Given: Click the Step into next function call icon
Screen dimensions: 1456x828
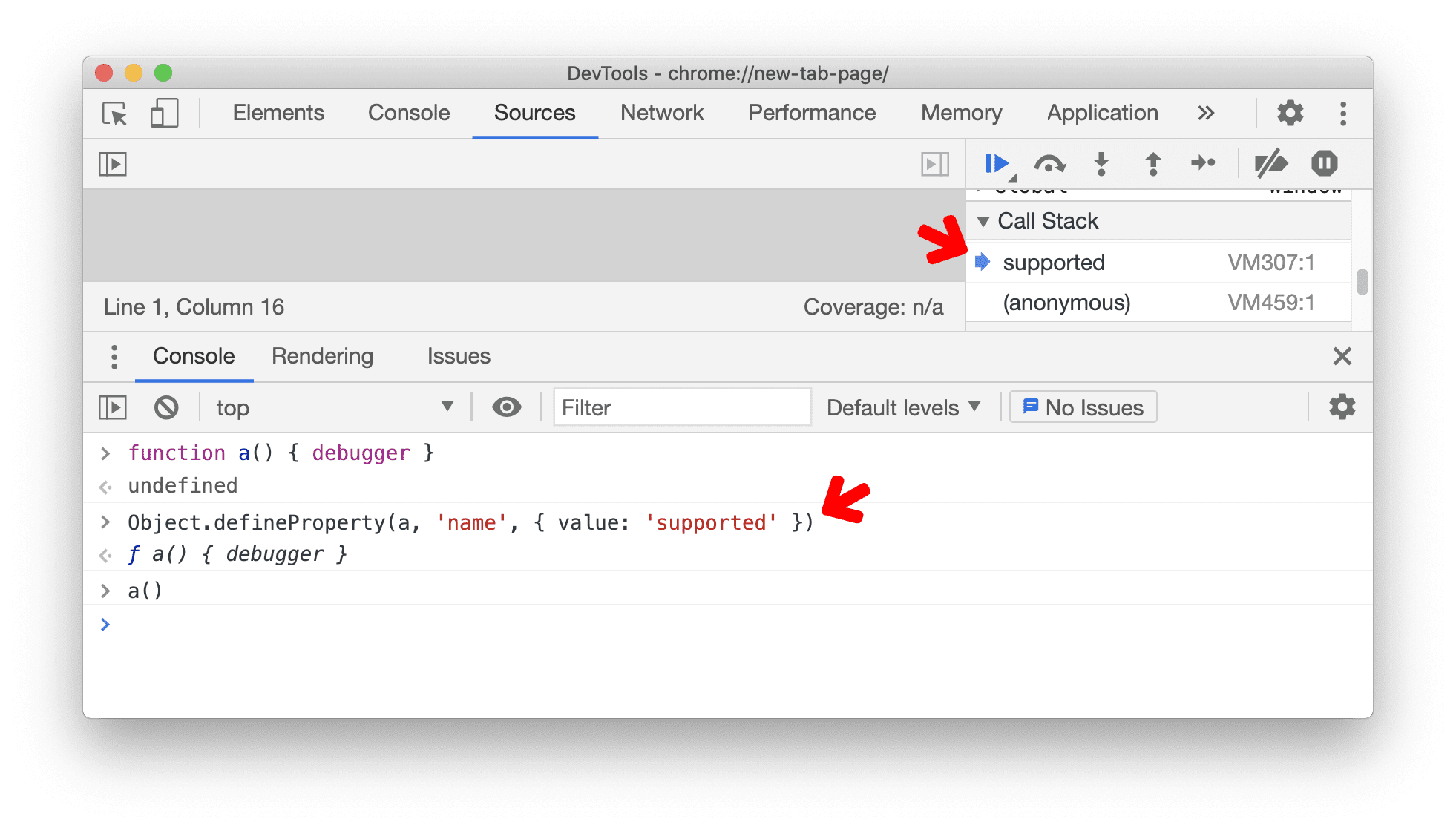Looking at the screenshot, I should point(1100,163).
